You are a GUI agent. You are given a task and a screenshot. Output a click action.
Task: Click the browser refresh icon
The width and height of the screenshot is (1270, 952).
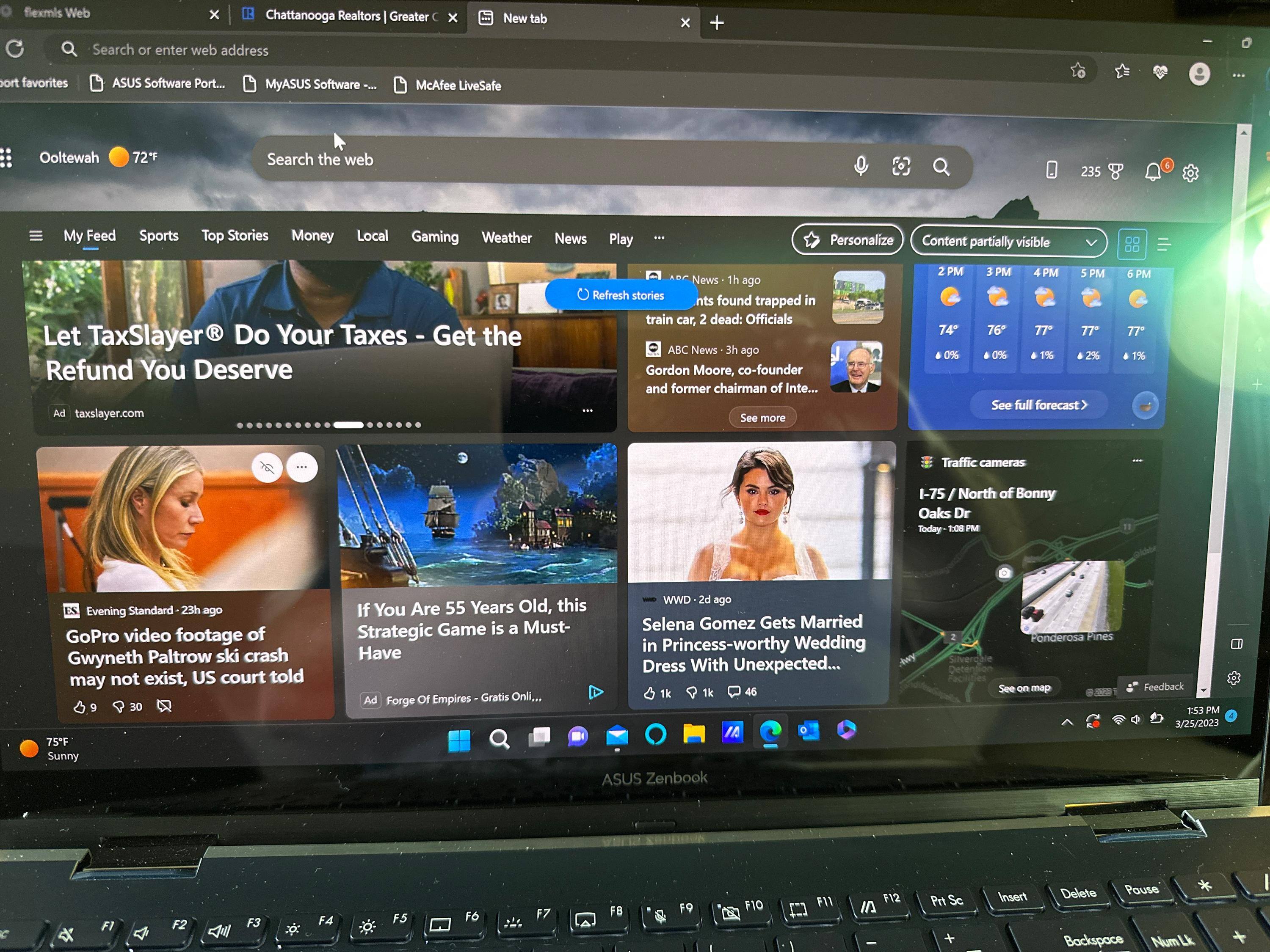coord(16,49)
